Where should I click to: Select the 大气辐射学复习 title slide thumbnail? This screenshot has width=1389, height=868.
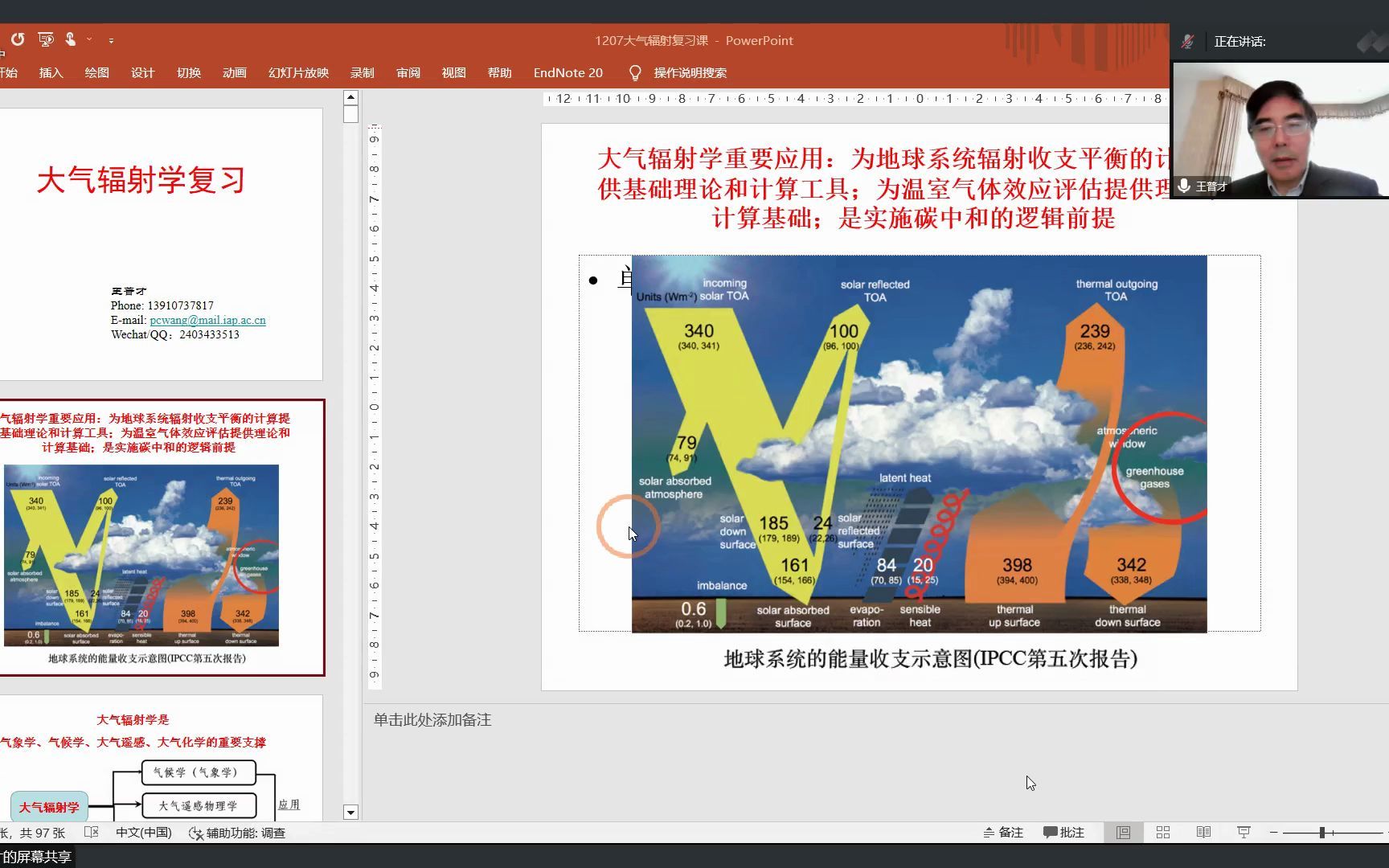coord(161,244)
